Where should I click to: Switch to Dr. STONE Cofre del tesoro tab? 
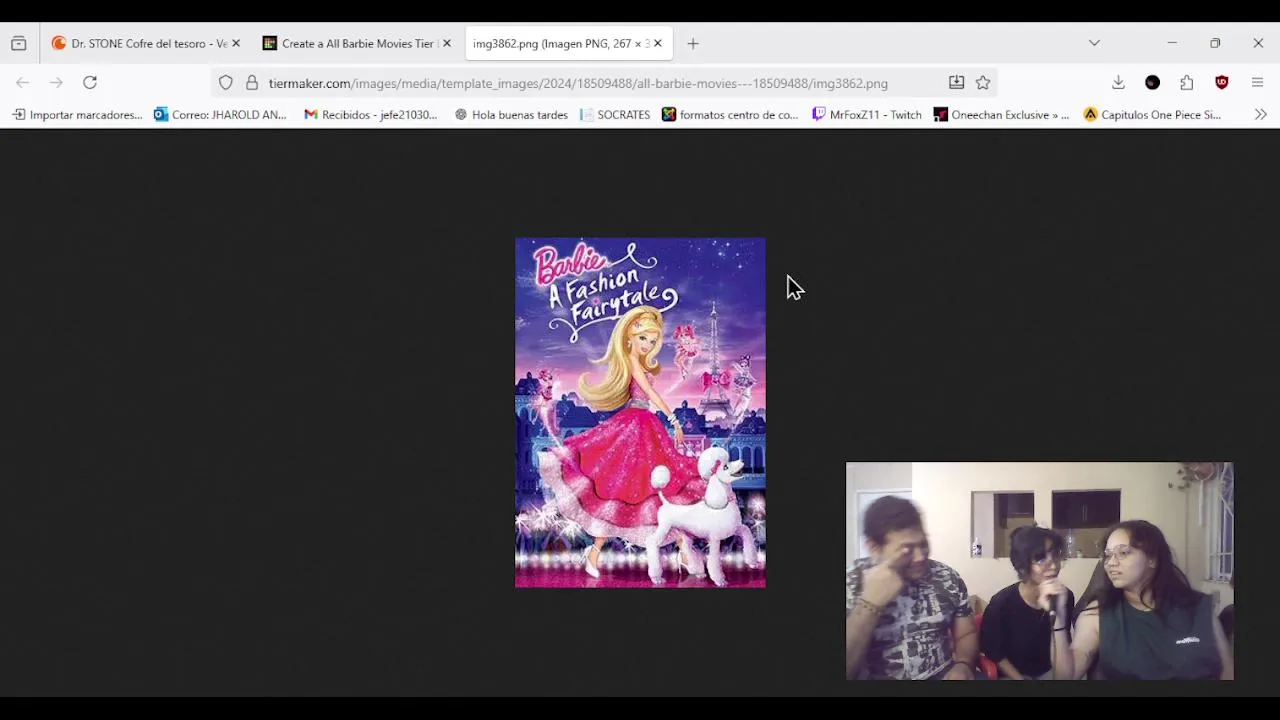(x=146, y=43)
